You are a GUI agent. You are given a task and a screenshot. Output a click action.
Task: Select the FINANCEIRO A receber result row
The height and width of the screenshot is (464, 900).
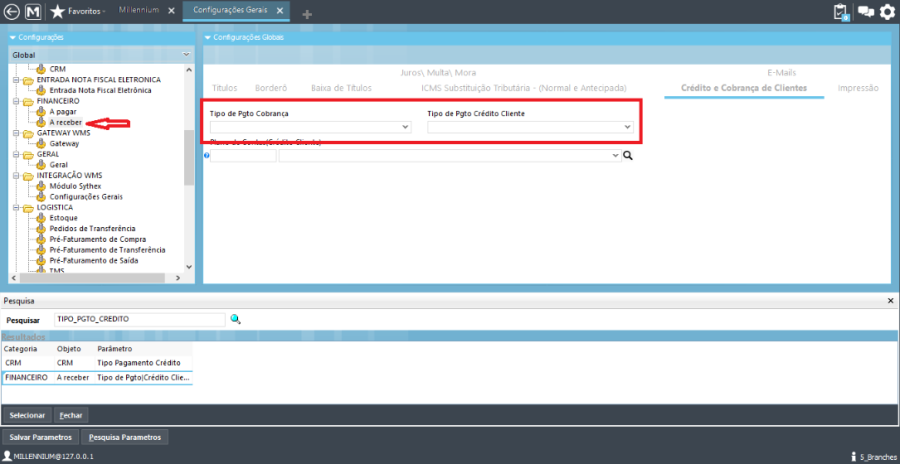[x=97, y=377]
